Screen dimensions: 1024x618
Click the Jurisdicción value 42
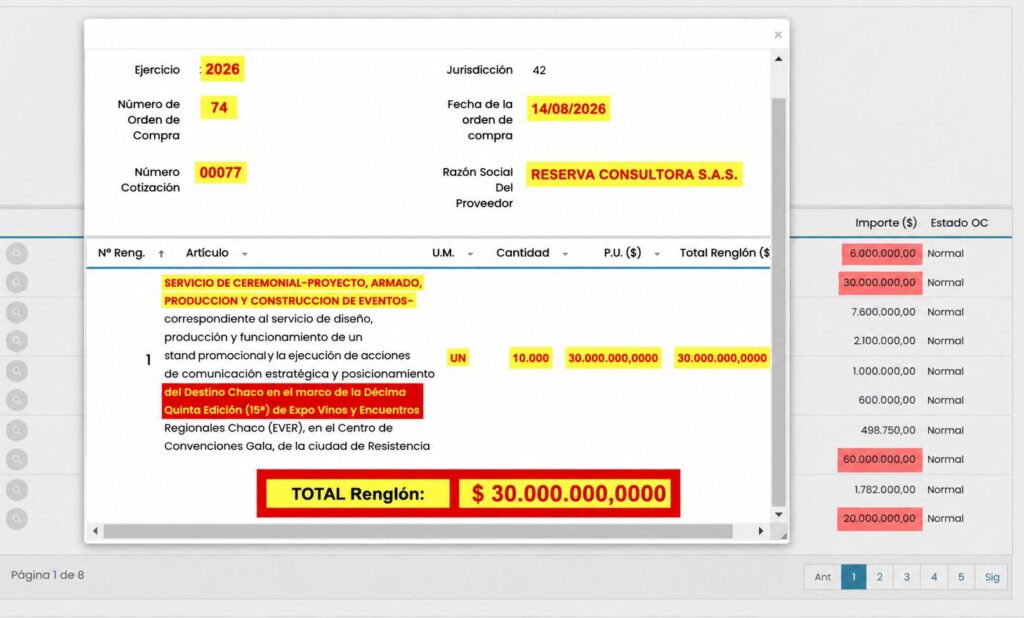tap(539, 70)
